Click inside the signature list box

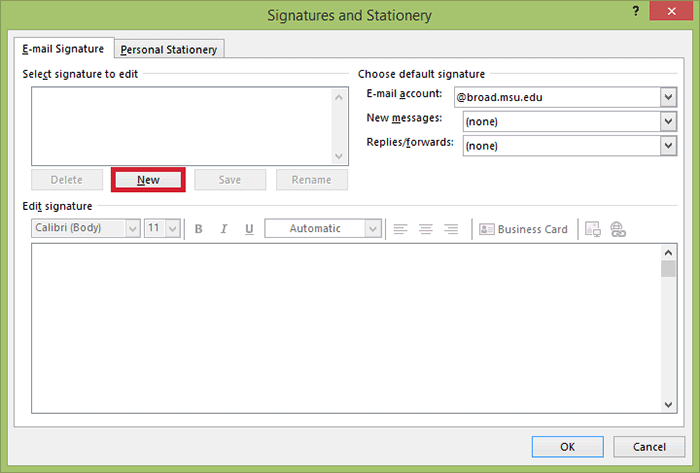pyautogui.click(x=182, y=126)
